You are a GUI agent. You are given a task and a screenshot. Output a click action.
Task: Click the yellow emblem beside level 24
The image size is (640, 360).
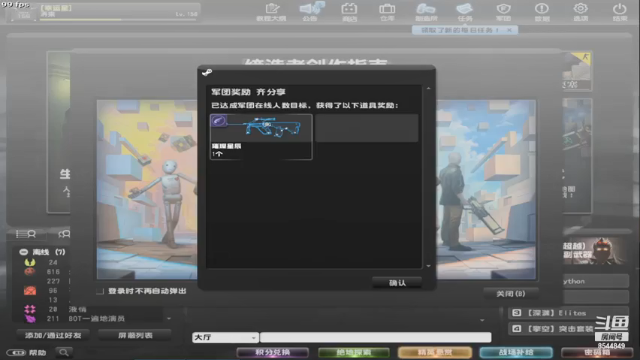point(30,262)
